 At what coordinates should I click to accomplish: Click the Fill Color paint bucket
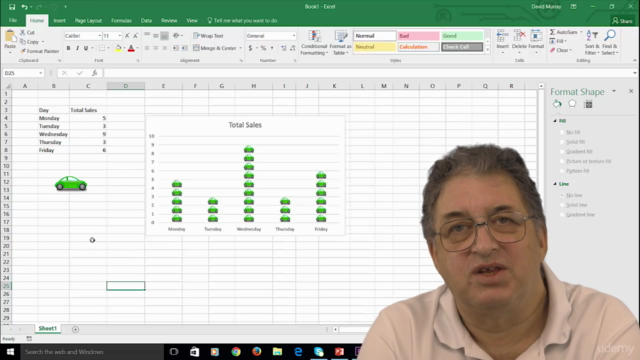tap(118, 48)
